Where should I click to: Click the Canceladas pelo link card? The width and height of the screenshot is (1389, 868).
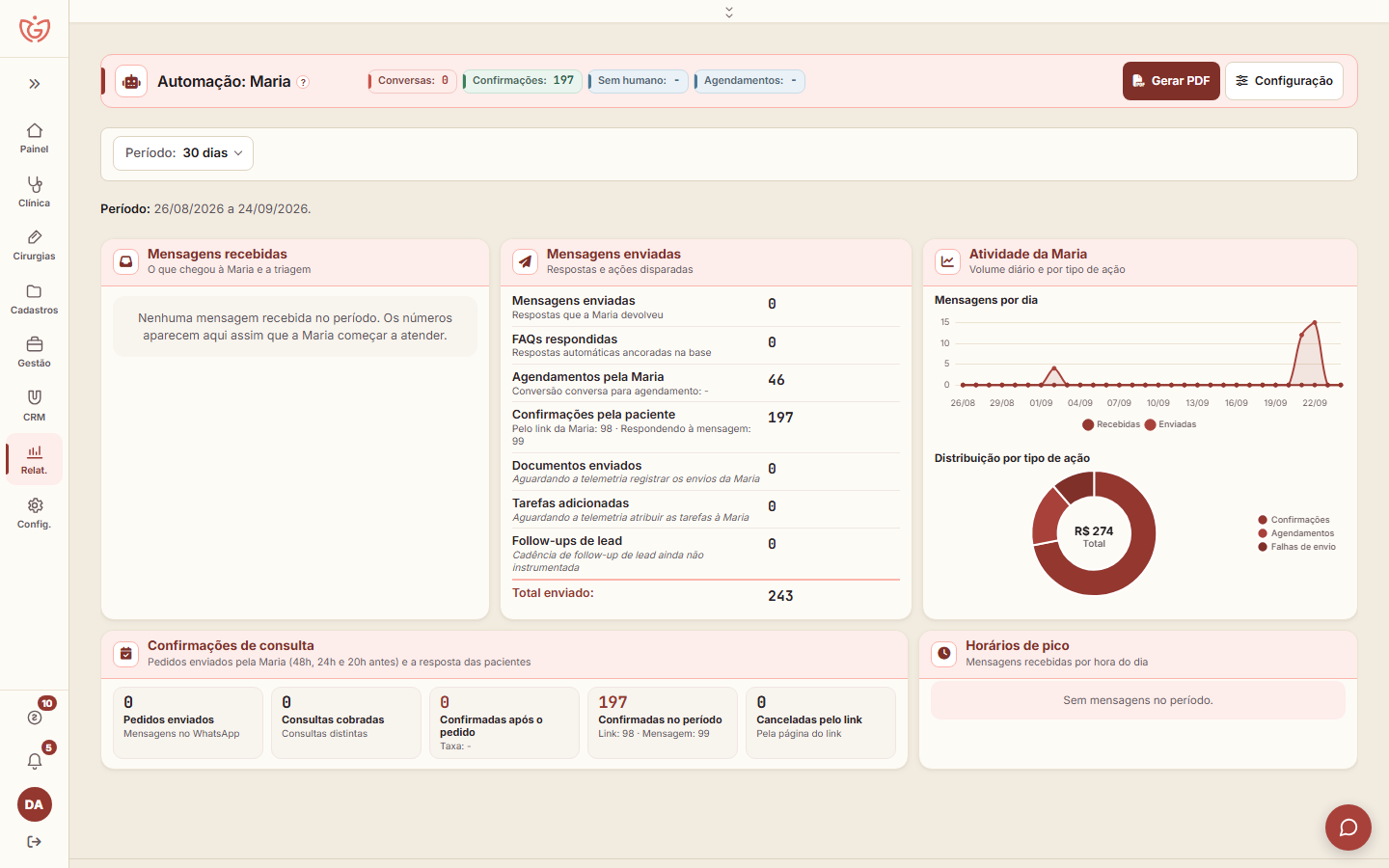coord(821,722)
